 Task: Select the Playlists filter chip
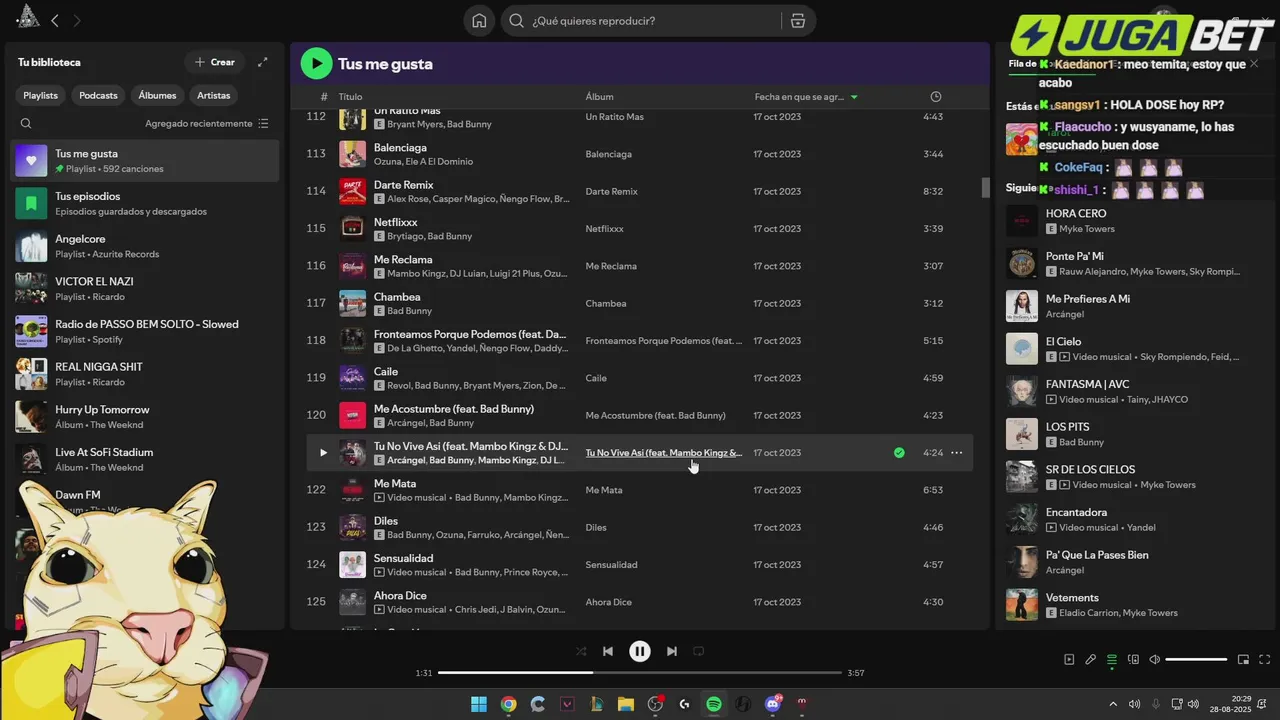click(x=41, y=95)
